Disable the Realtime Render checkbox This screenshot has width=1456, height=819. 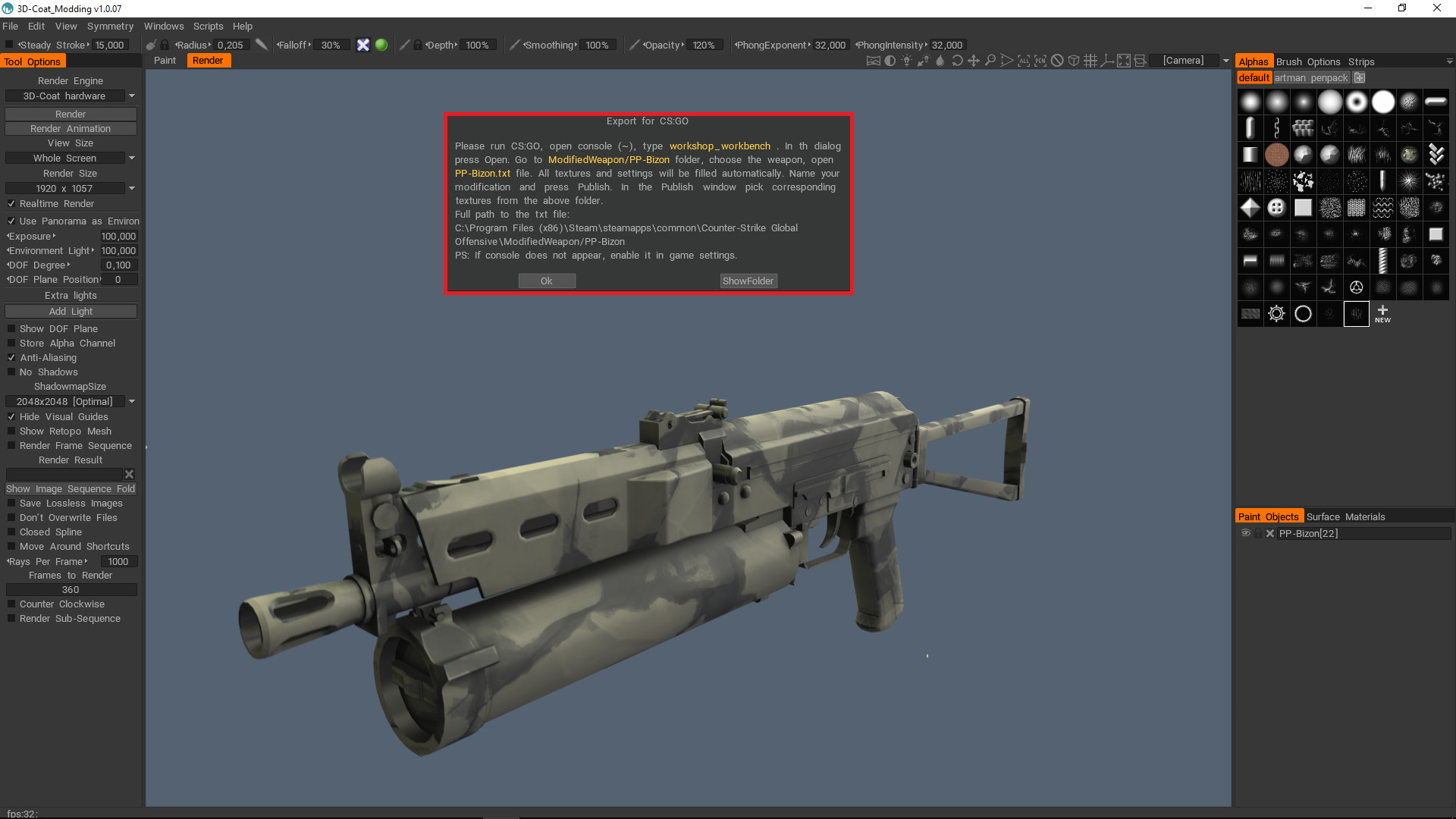[11, 203]
